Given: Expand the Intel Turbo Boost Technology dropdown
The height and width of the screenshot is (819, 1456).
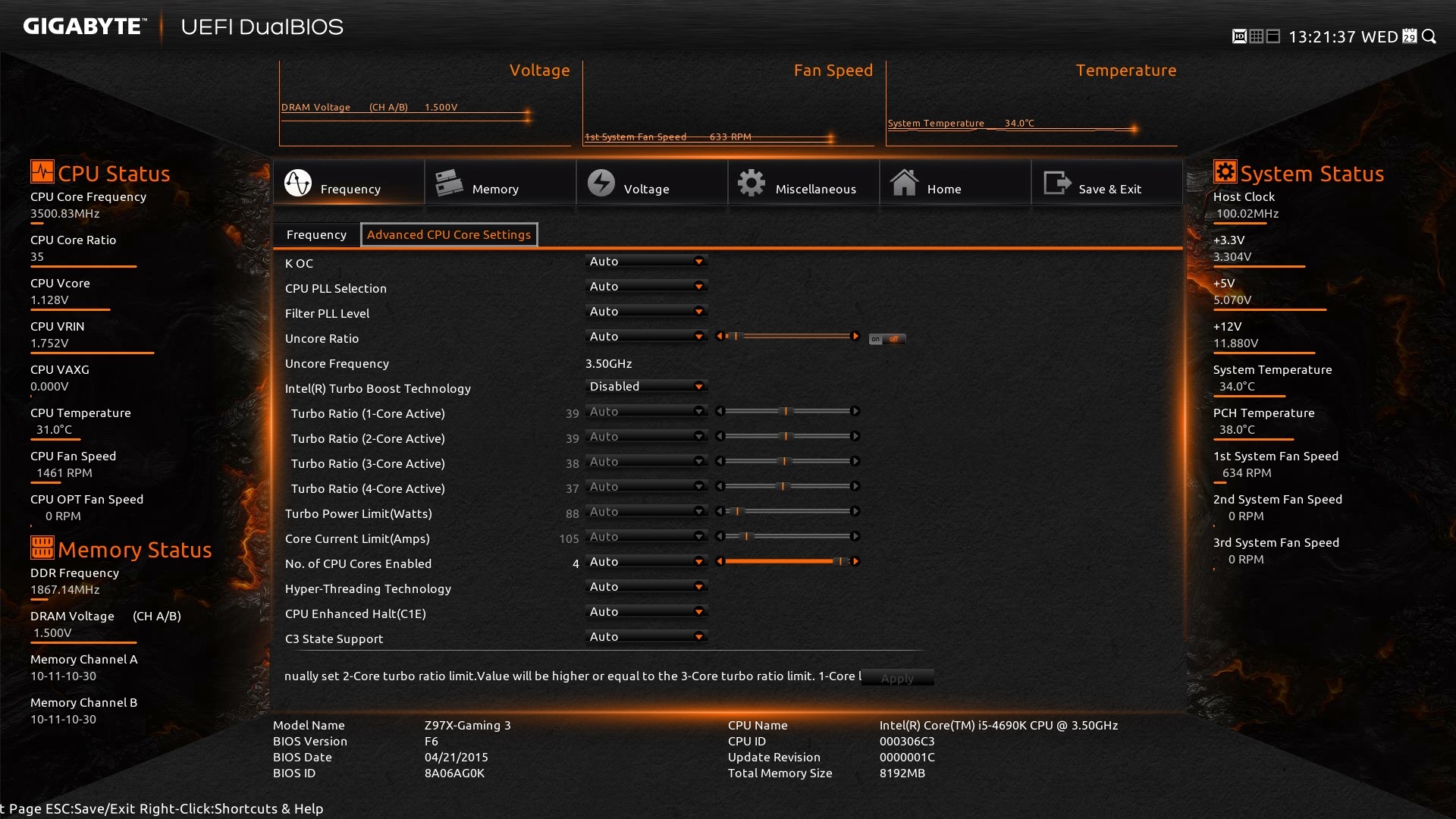Looking at the screenshot, I should pyautogui.click(x=647, y=387).
